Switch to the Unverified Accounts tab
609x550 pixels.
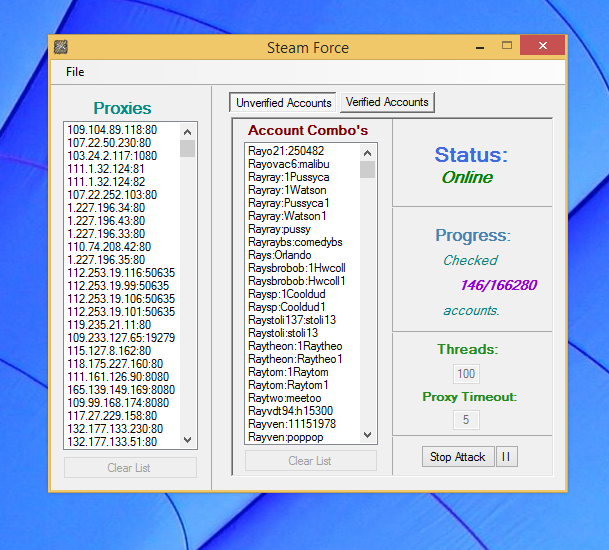pos(283,103)
